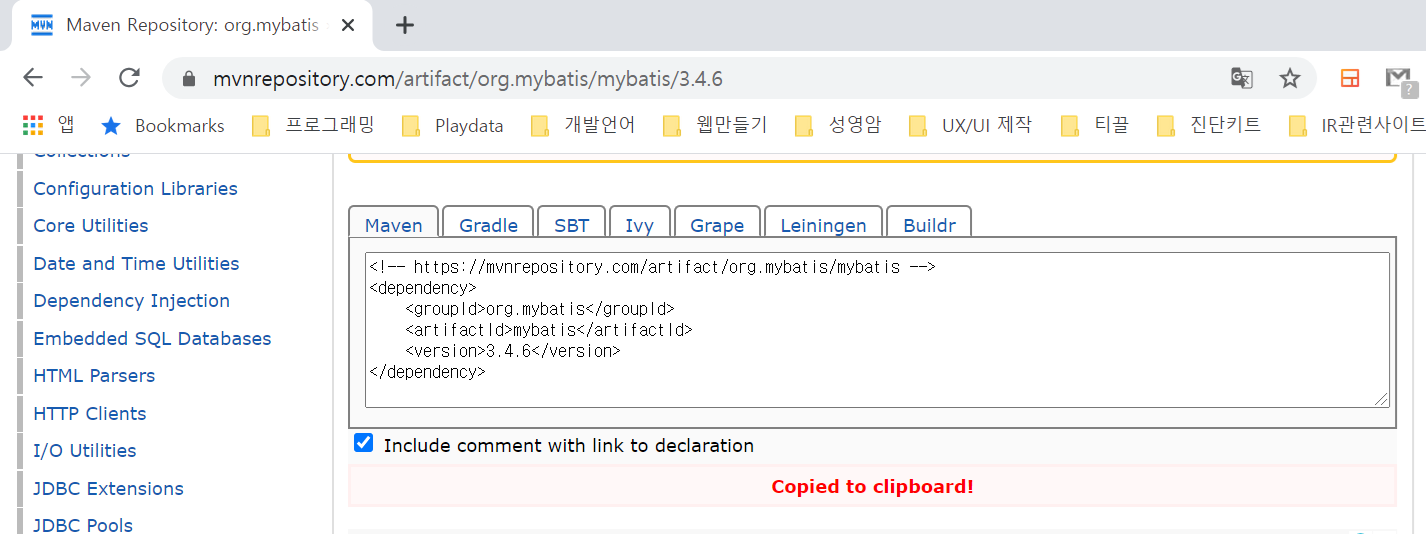Open the Google Translate page icon
Screen dimensions: 1426x534
[1241, 78]
